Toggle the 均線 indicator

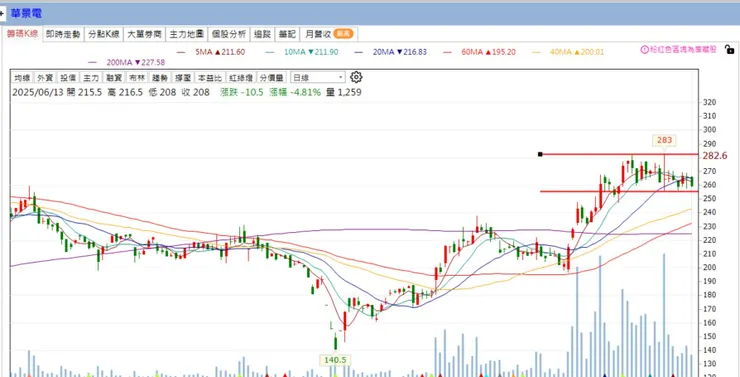coord(22,78)
